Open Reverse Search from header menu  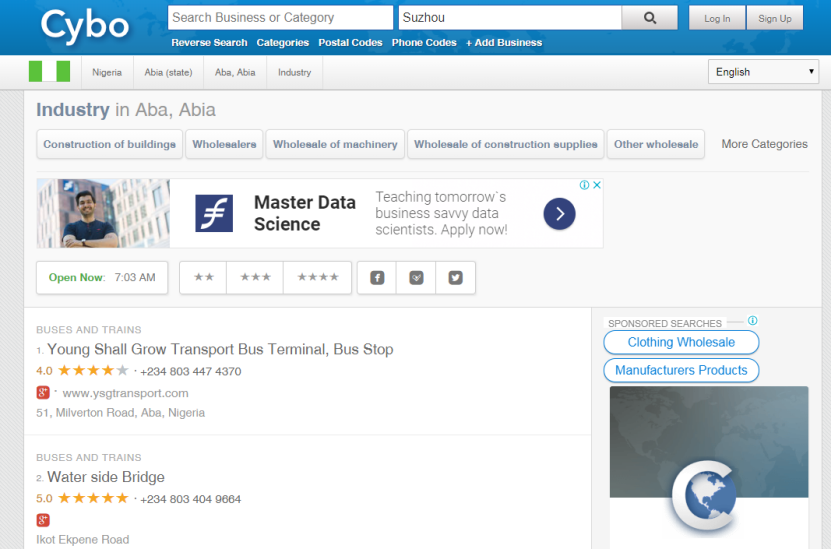[x=209, y=43]
